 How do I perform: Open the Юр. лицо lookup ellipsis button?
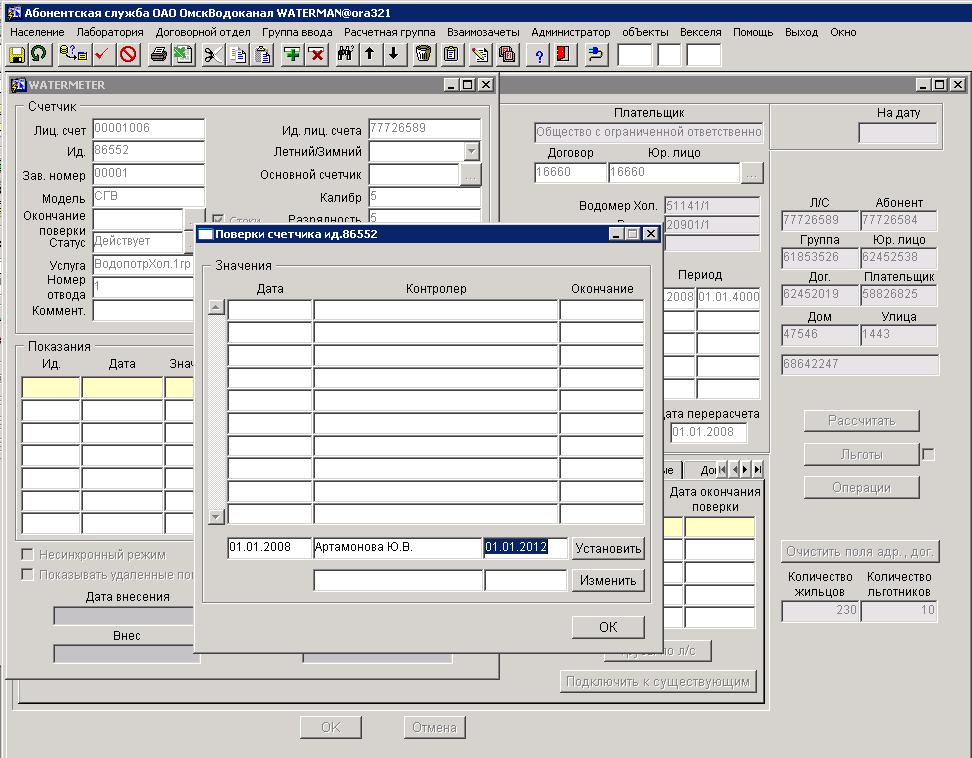pyautogui.click(x=752, y=173)
